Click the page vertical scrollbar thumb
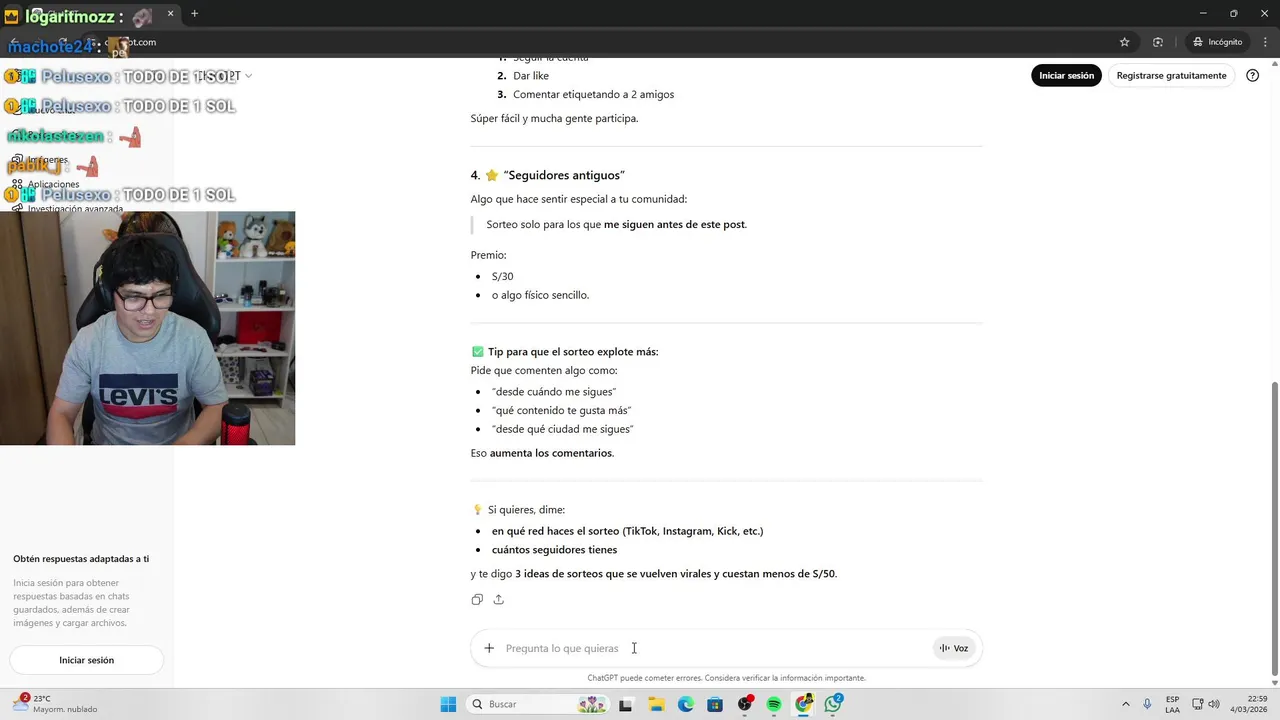Screen dimensions: 1280x720 click(x=1274, y=528)
